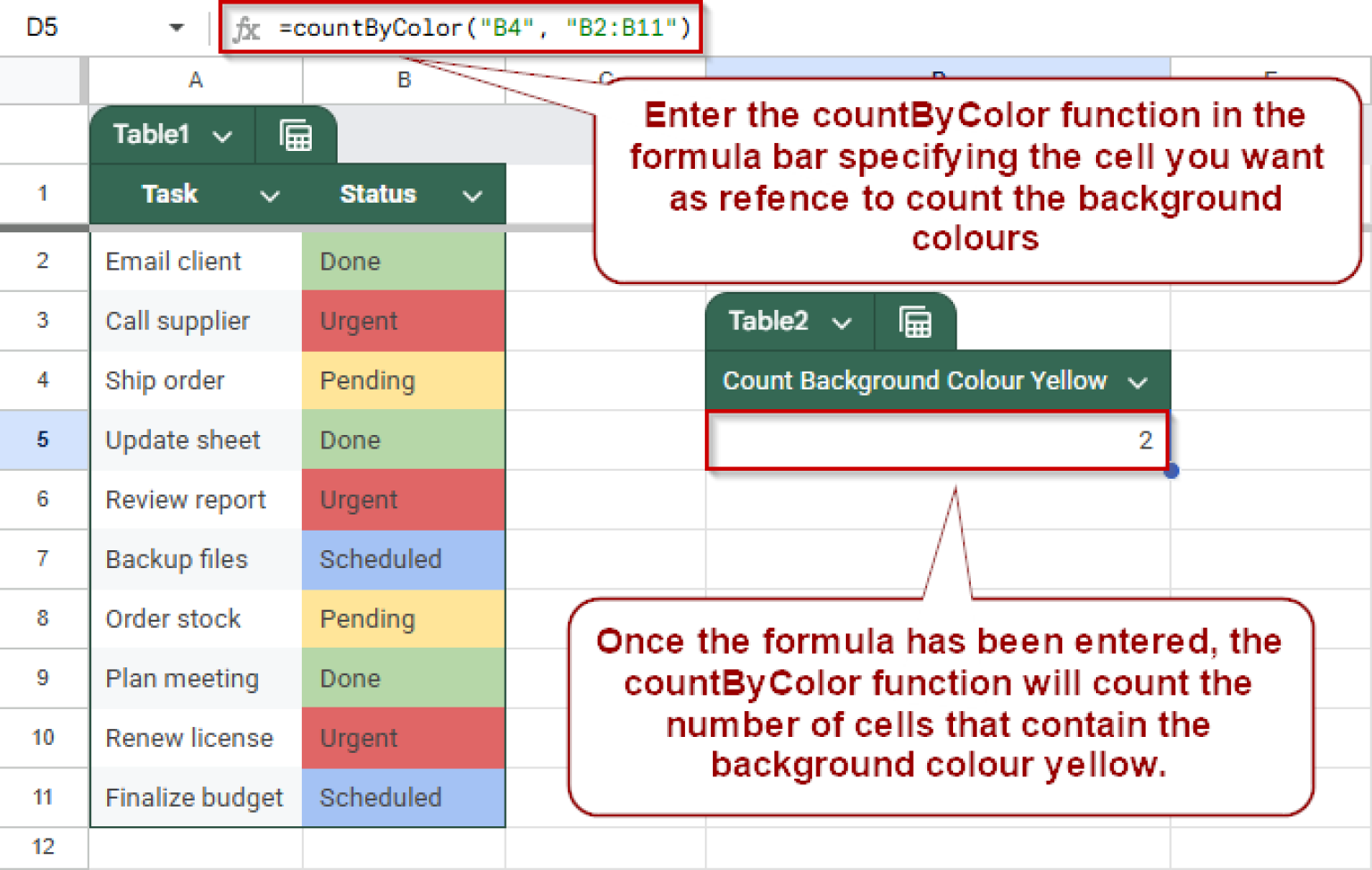Open the Task column header dropdown

point(270,194)
